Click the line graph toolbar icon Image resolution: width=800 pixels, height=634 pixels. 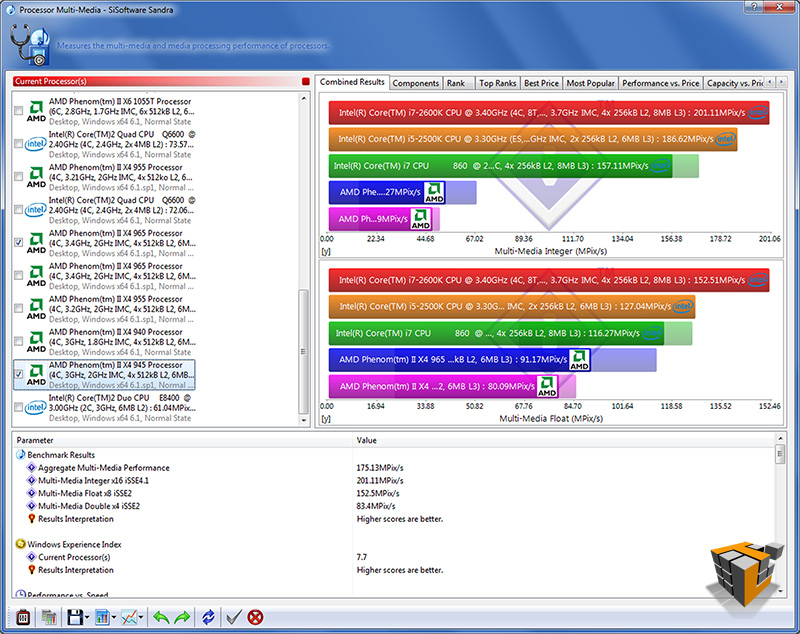(x=130, y=618)
